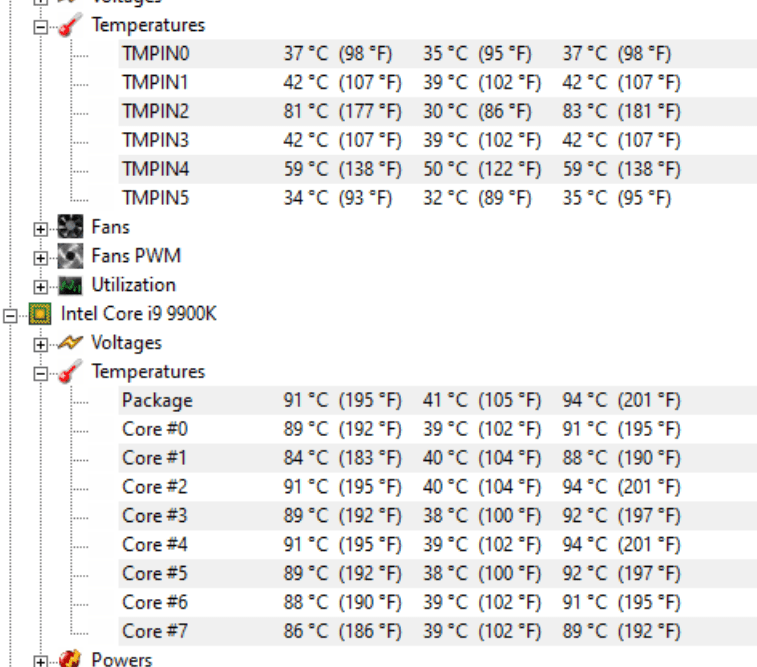Click Core #1 current value 84 °C (183 °F)
This screenshot has height=667, width=757.
(342, 458)
